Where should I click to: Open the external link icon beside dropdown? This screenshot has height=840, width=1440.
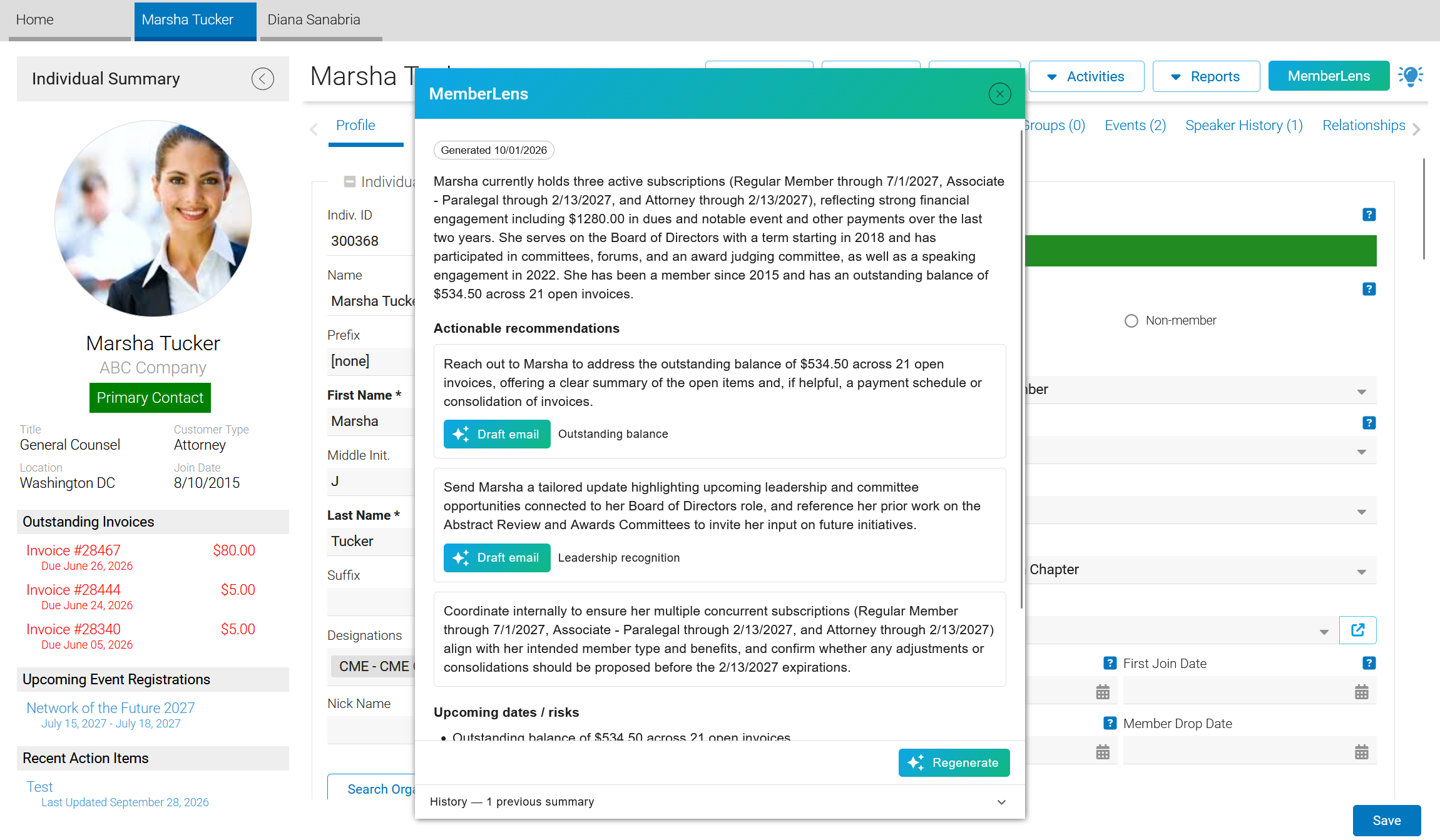pyautogui.click(x=1357, y=630)
